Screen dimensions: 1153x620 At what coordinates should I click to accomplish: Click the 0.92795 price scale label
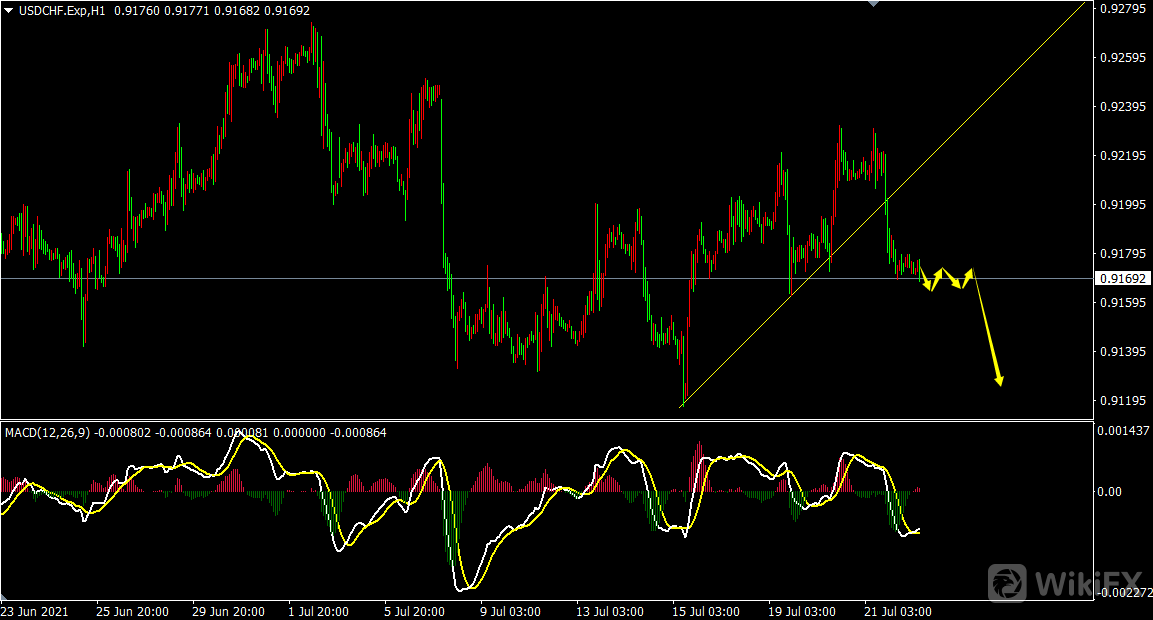[x=1122, y=9]
